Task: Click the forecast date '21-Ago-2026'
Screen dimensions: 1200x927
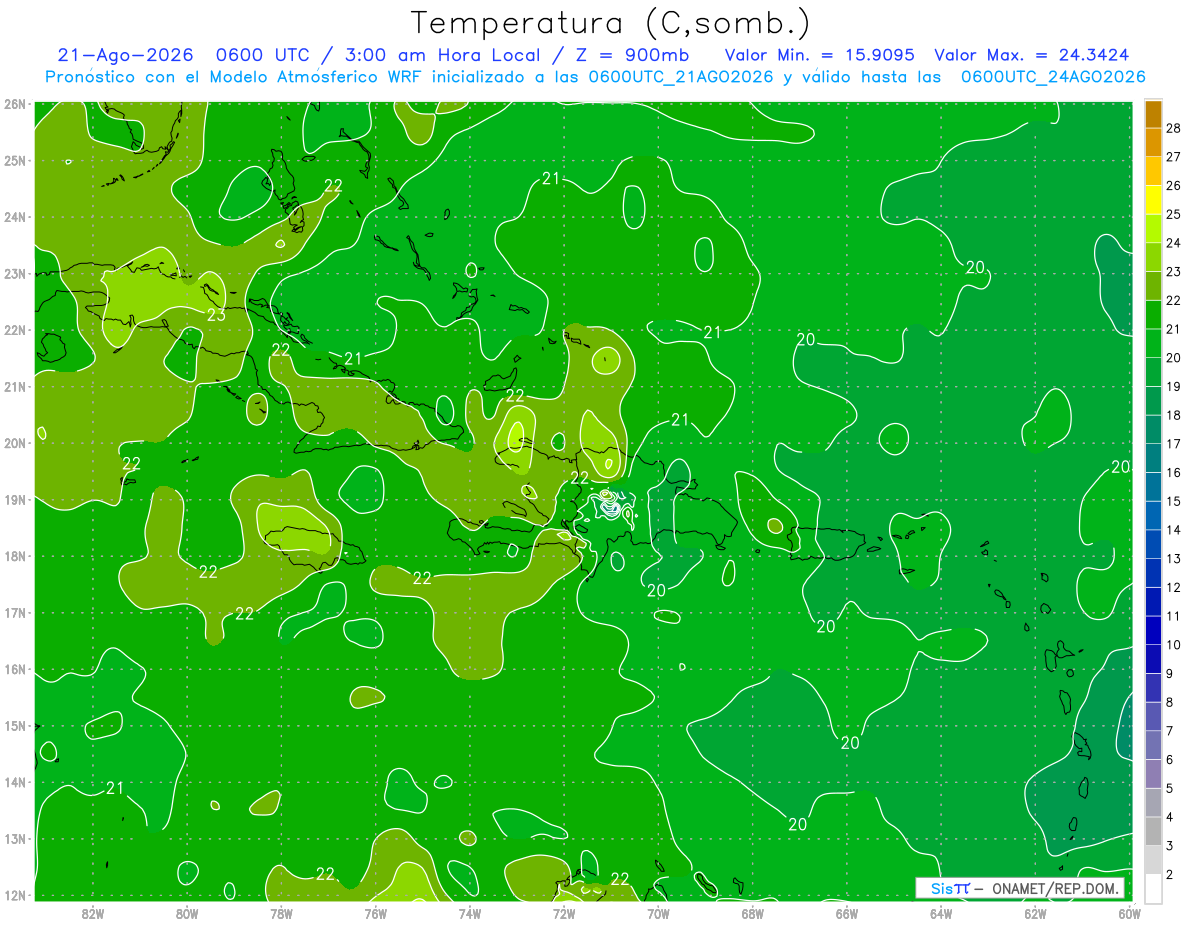Action: coord(123,55)
